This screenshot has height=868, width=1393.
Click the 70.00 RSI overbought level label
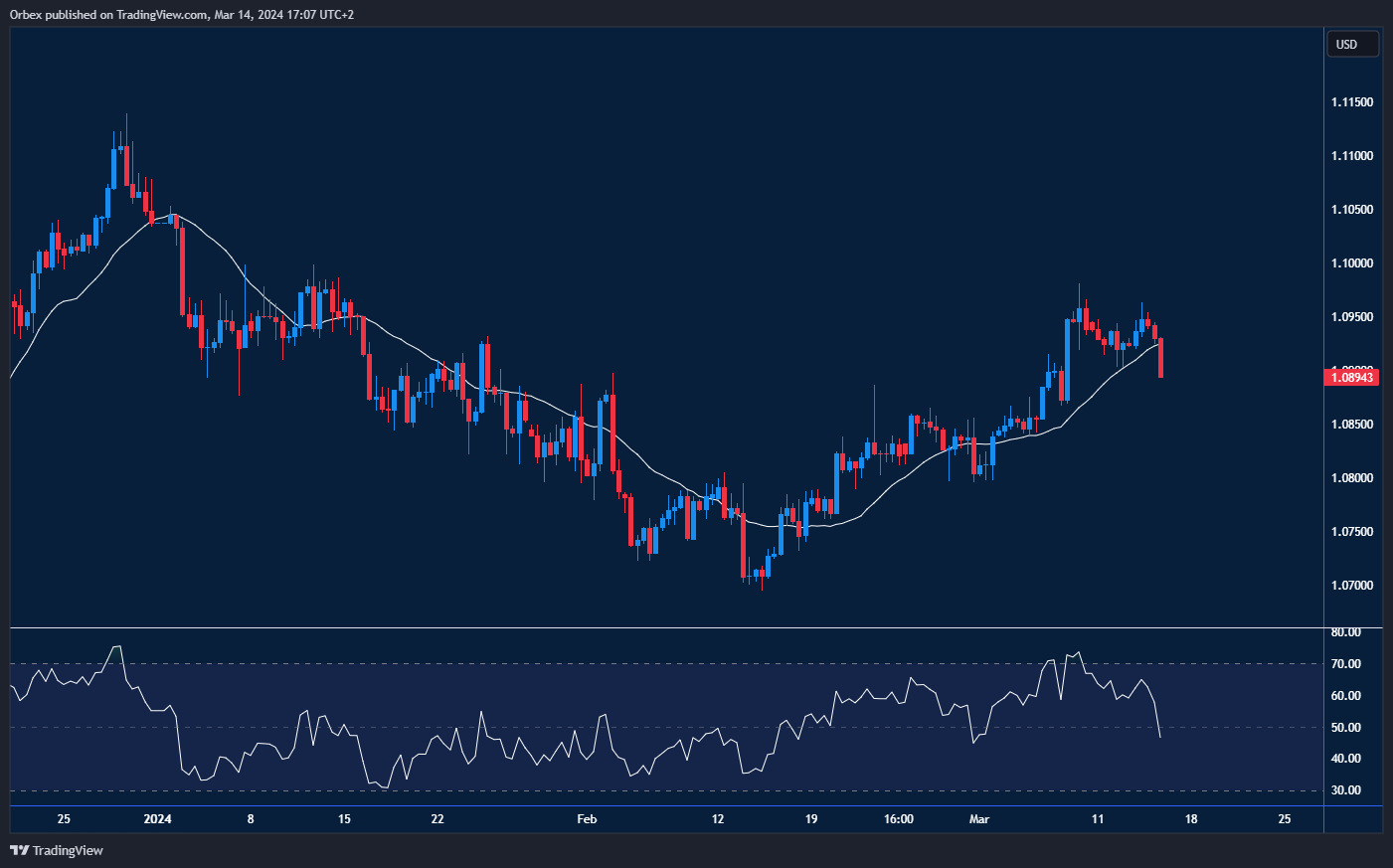1346,664
